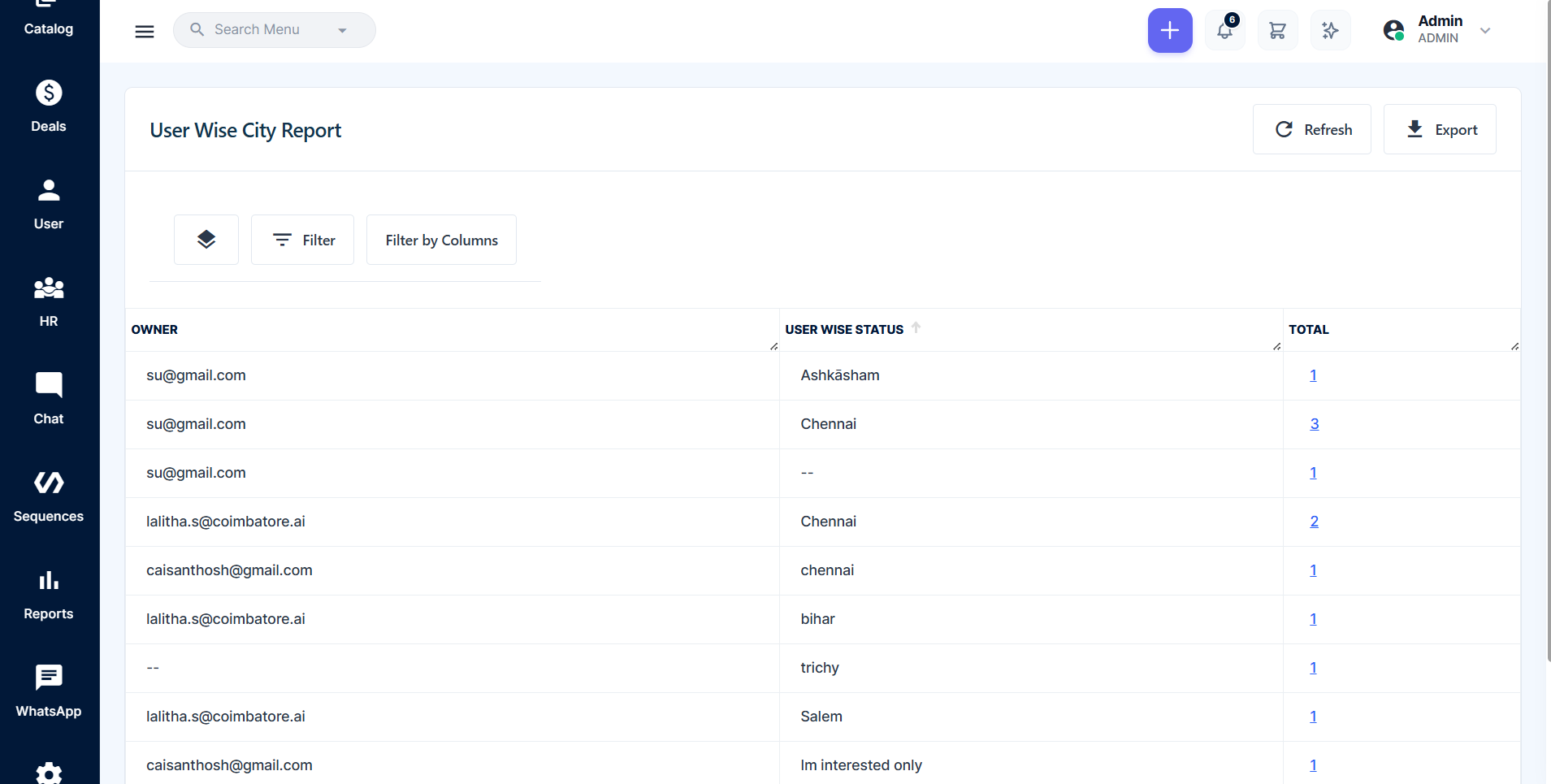Open the Deals section in sidebar

[49, 106]
